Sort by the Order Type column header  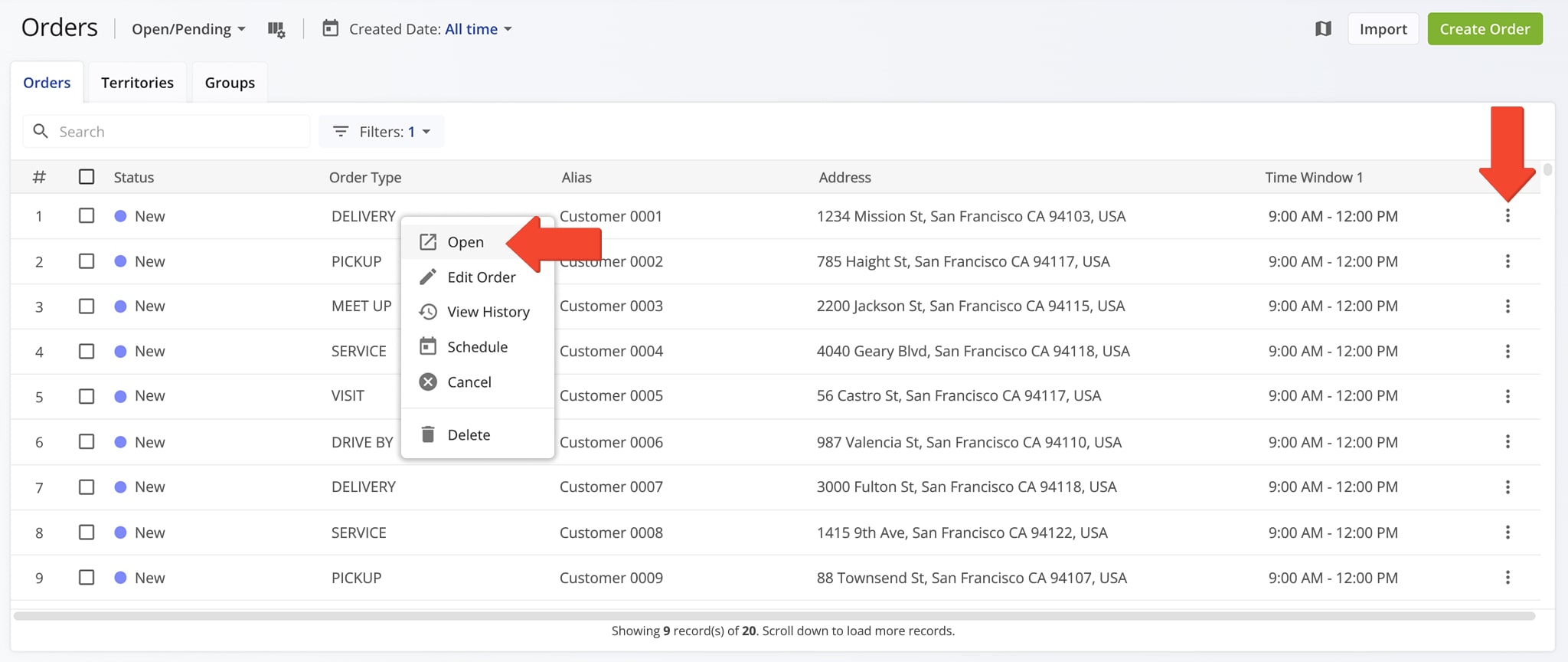[x=365, y=177]
